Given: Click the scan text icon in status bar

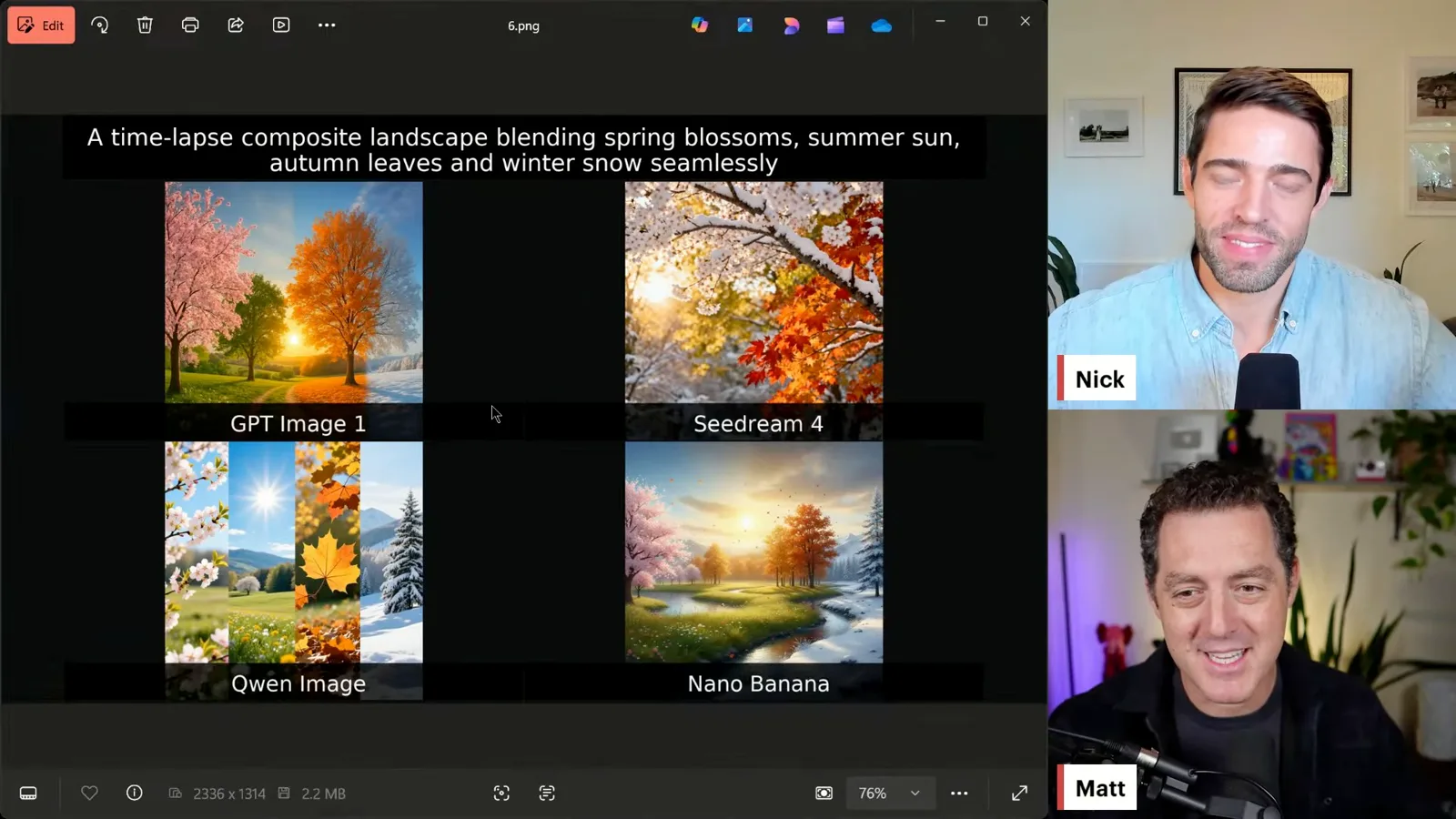Looking at the screenshot, I should coord(547,794).
